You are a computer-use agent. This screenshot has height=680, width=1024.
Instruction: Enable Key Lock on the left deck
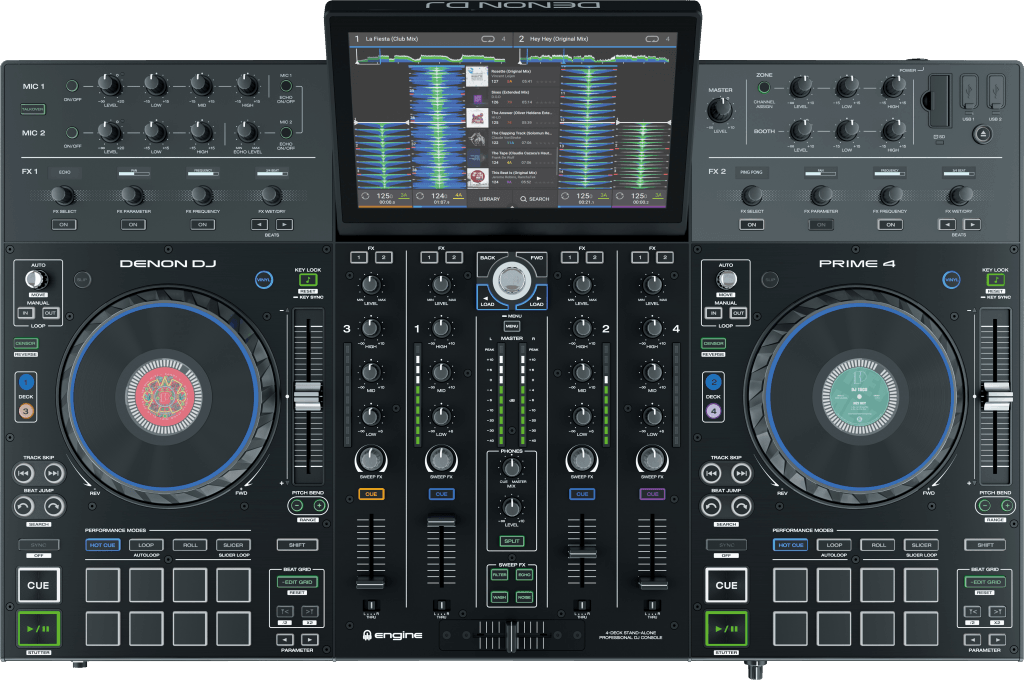point(308,280)
